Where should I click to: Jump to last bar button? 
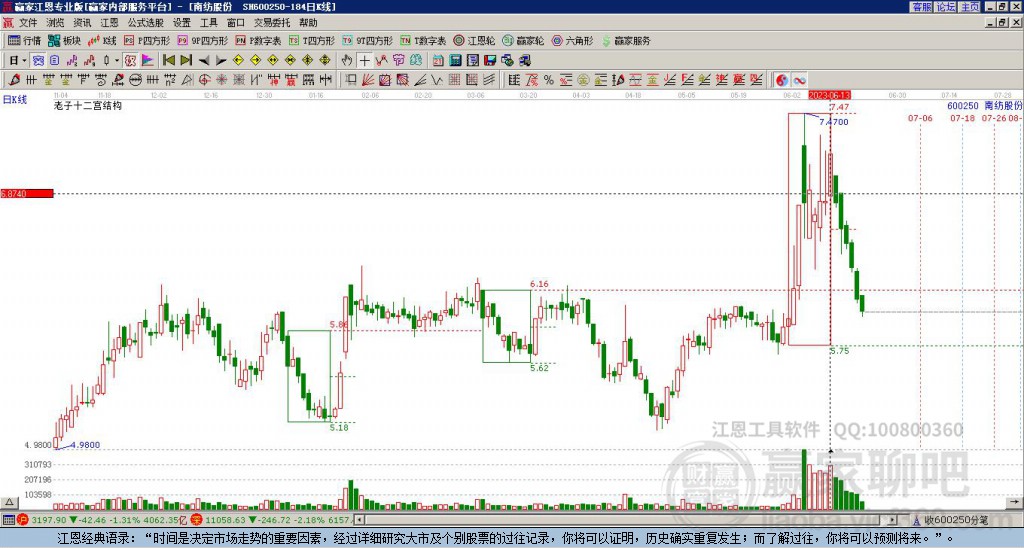click(x=186, y=61)
